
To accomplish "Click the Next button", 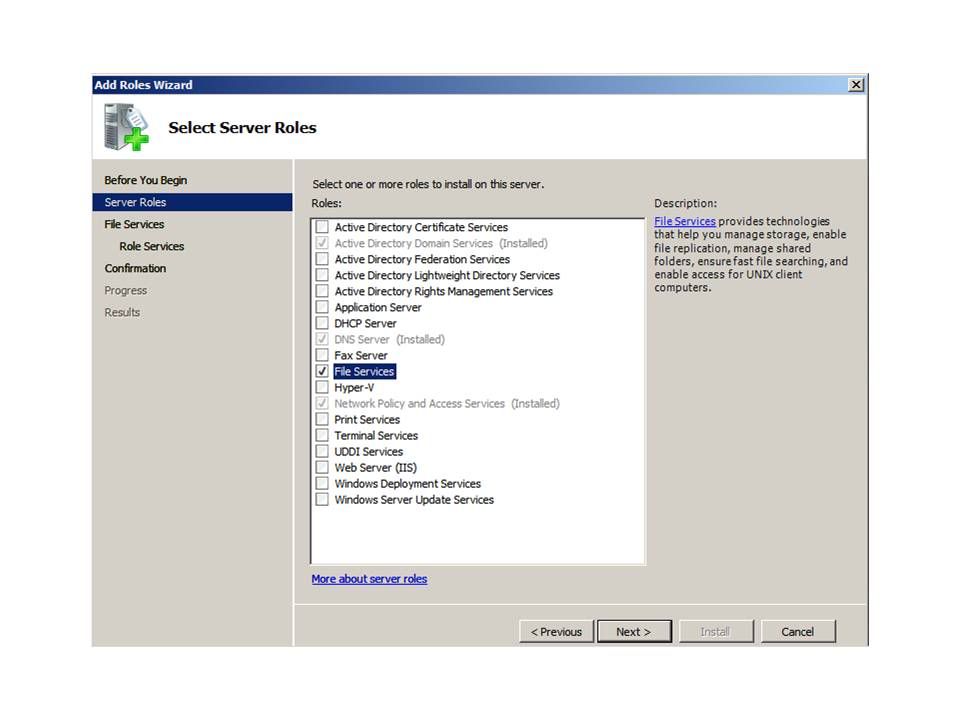I will click(x=633, y=631).
